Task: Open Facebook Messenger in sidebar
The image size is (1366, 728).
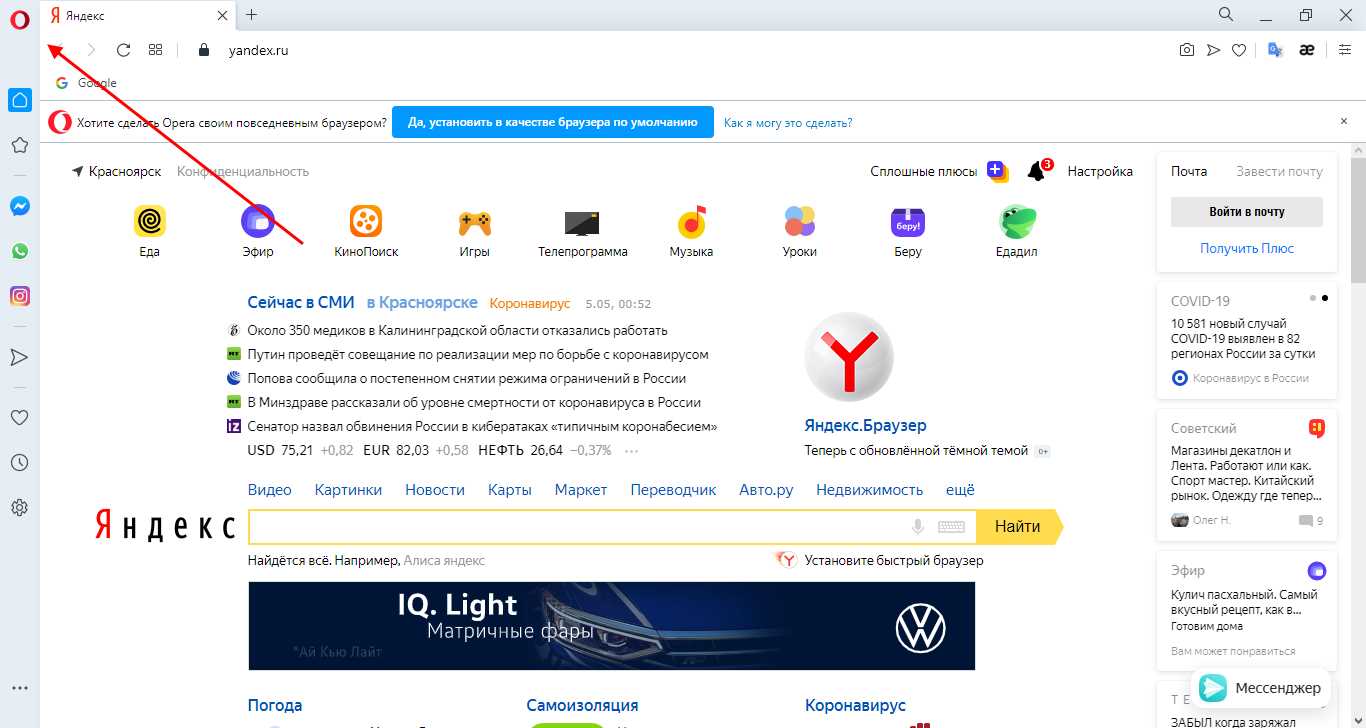Action: click(x=19, y=206)
